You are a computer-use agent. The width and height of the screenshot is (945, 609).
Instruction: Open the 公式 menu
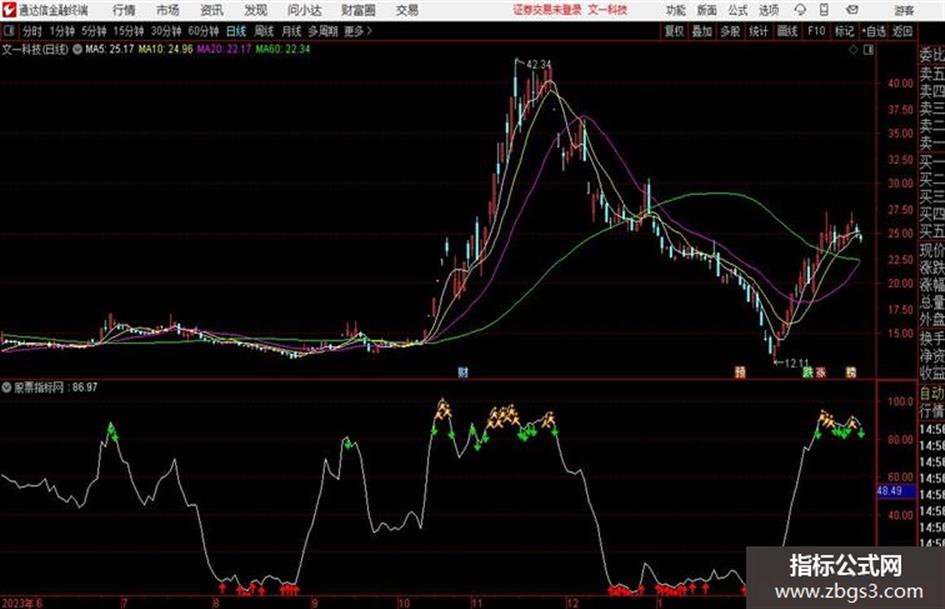pyautogui.click(x=737, y=10)
